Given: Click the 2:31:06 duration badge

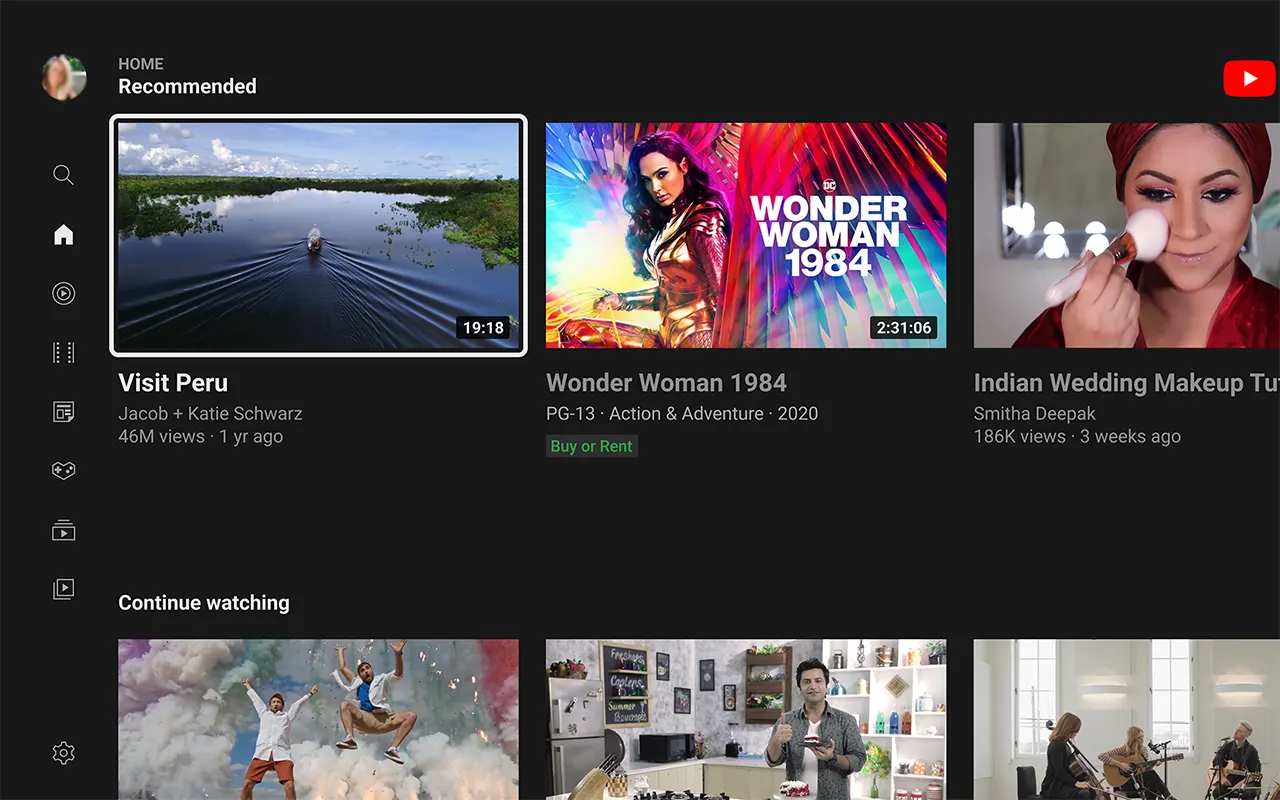Looking at the screenshot, I should (904, 327).
